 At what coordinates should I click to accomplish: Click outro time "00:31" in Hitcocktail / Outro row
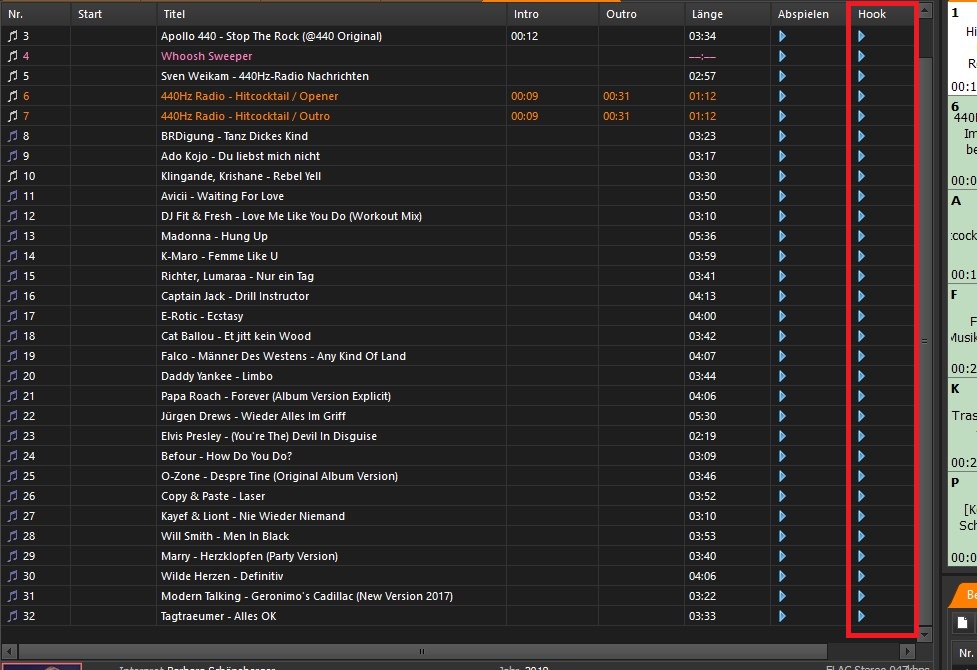[x=616, y=116]
